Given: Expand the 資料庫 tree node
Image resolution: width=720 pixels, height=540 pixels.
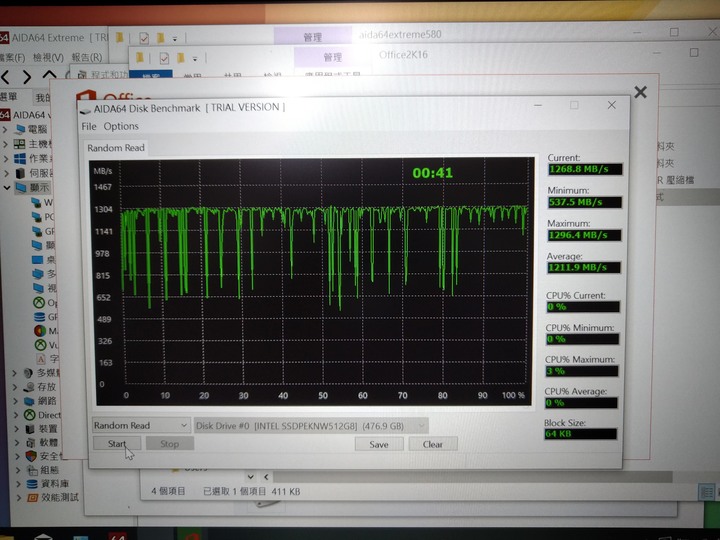Looking at the screenshot, I should point(18,484).
